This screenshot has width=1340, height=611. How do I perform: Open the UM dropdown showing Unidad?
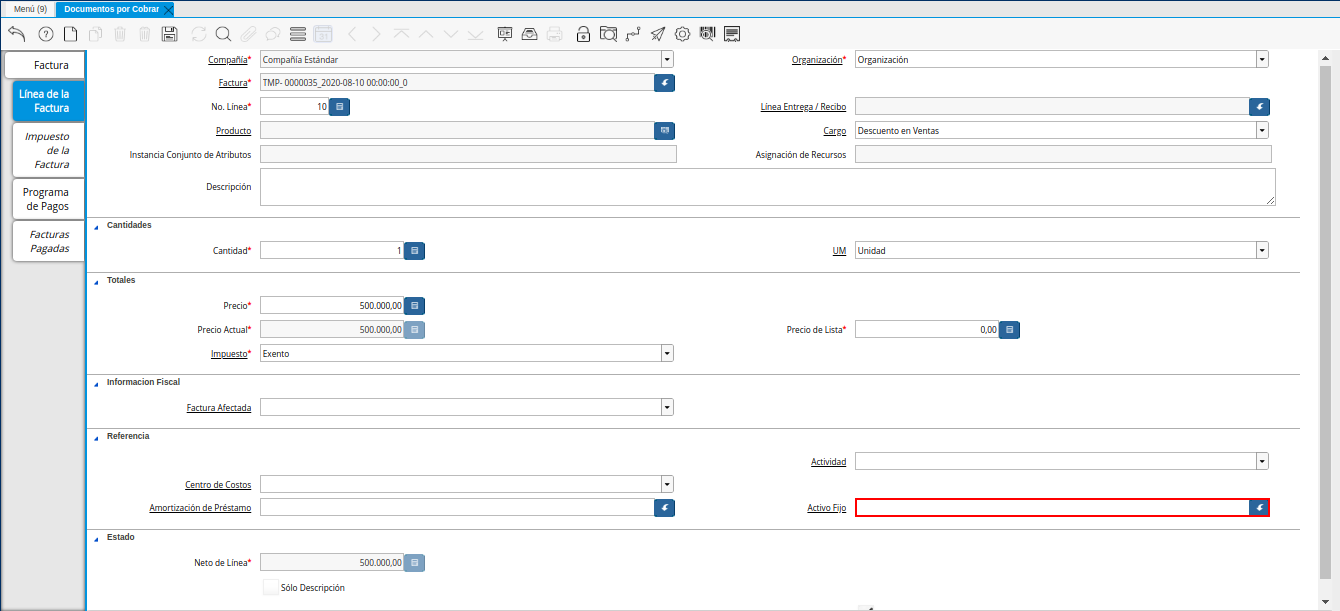coord(1261,250)
